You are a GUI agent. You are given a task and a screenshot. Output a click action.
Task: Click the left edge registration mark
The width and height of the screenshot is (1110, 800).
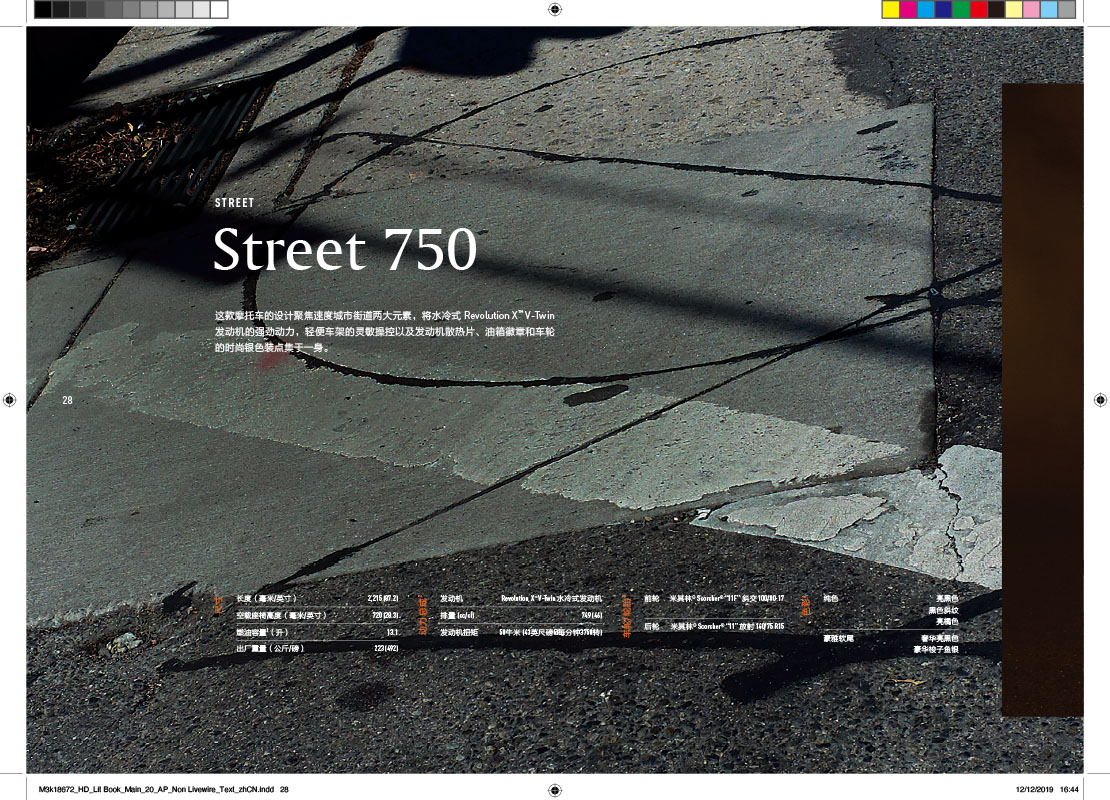click(9, 400)
